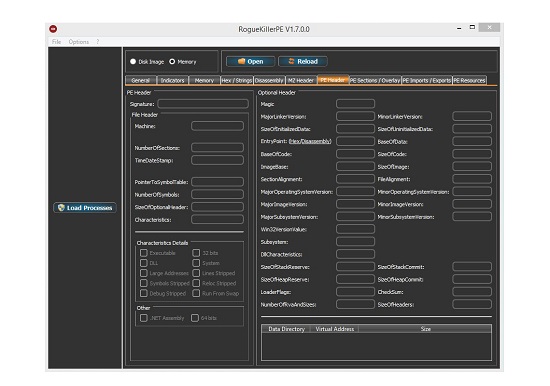Switch to the General tab

point(141,80)
